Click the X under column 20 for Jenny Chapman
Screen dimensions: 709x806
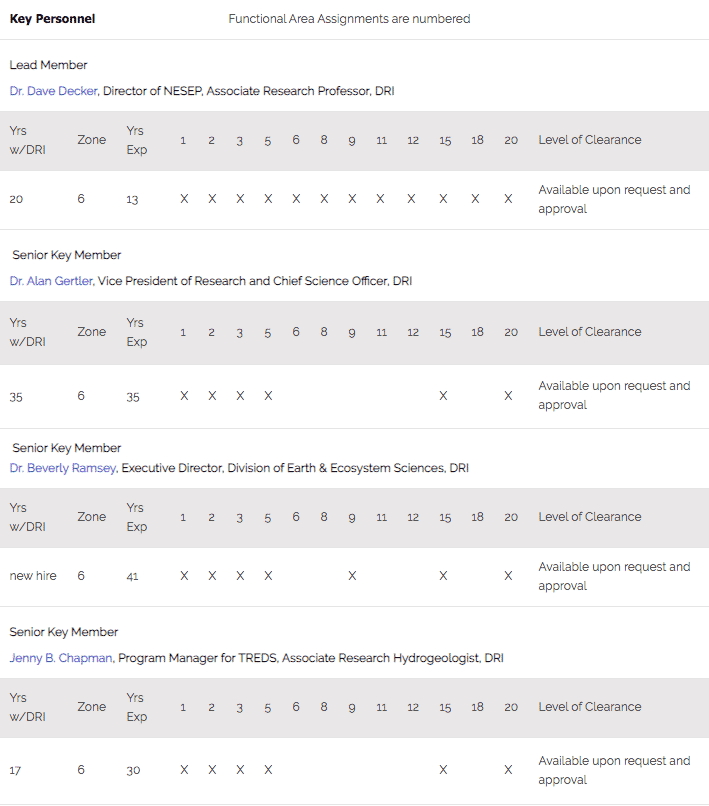point(508,770)
